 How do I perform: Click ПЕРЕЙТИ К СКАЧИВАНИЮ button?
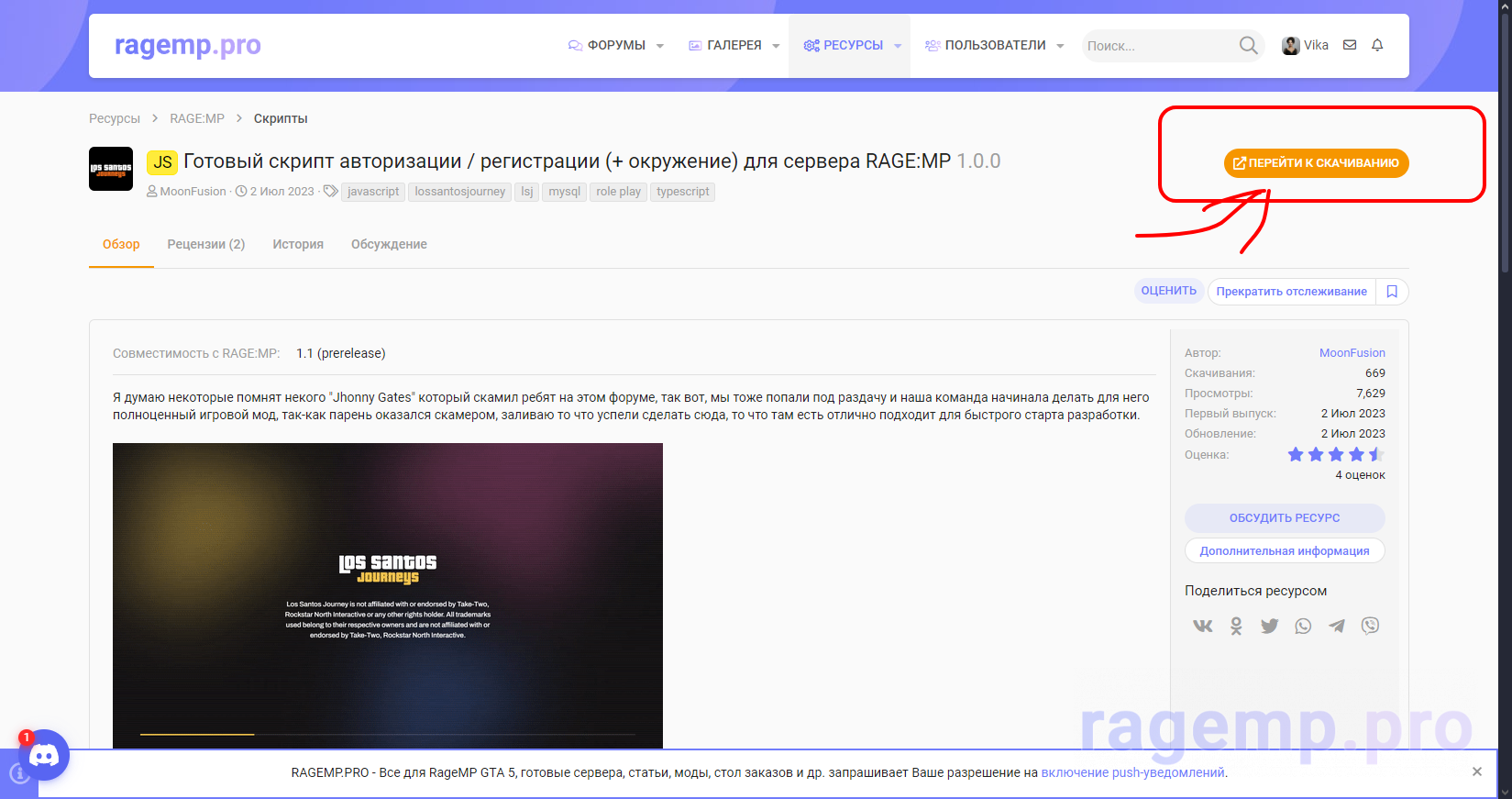[1316, 163]
